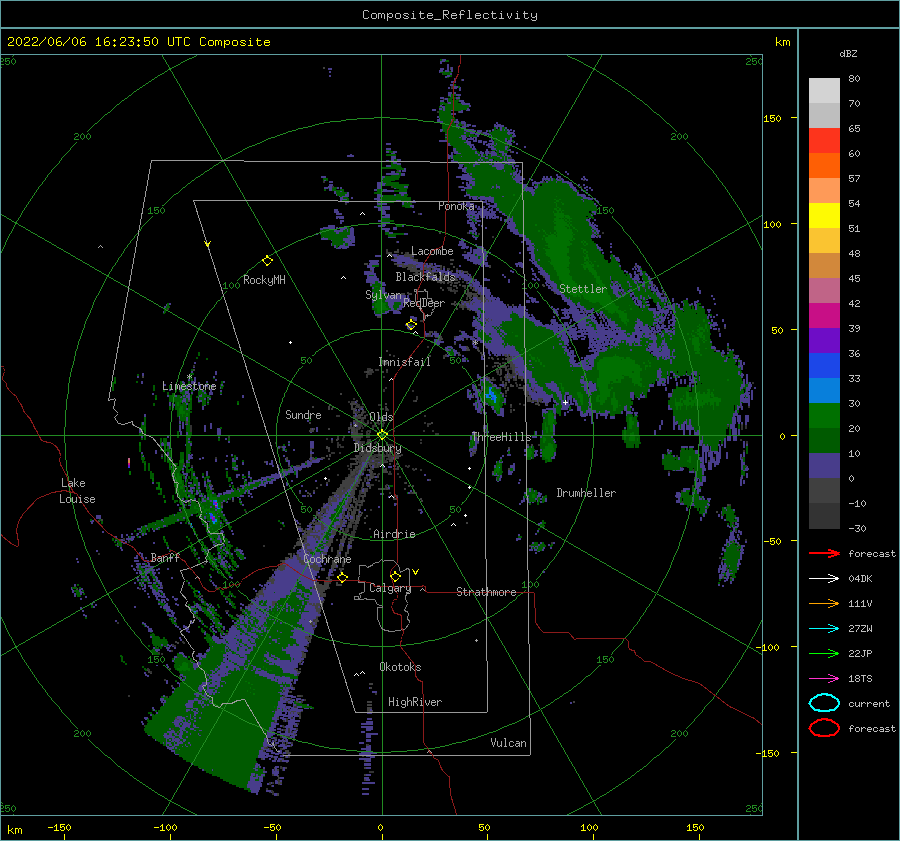900x841 pixels.
Task: Click the orange 111V arrow icon
Action: 824,603
